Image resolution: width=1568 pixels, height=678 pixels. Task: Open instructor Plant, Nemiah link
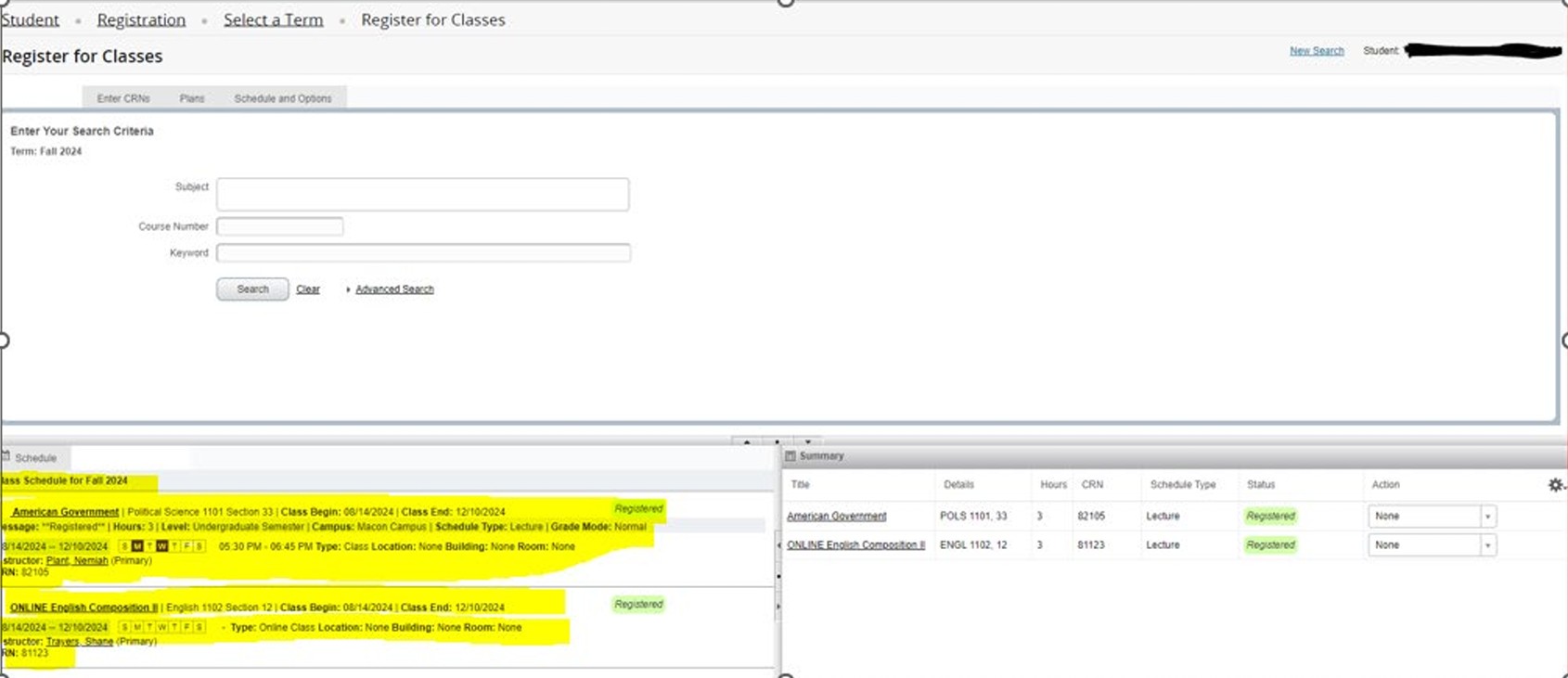[77, 561]
